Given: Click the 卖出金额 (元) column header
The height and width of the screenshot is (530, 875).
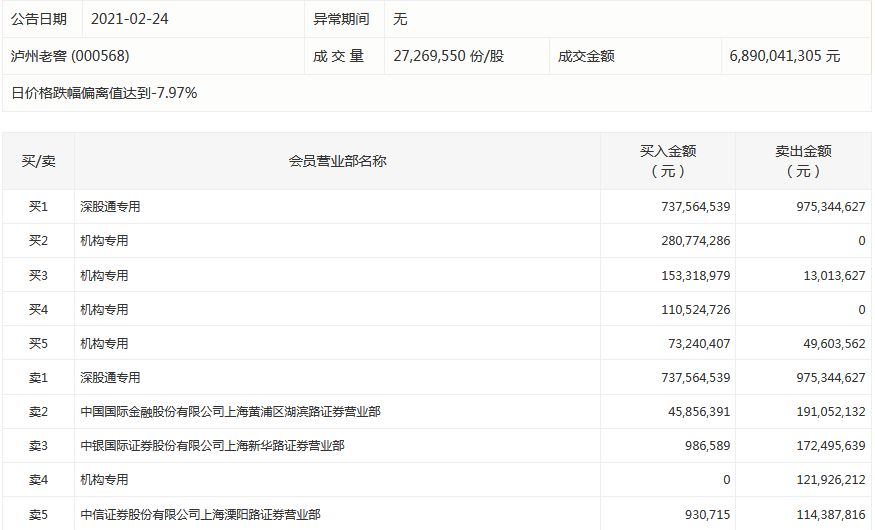Looking at the screenshot, I should 803,161.
